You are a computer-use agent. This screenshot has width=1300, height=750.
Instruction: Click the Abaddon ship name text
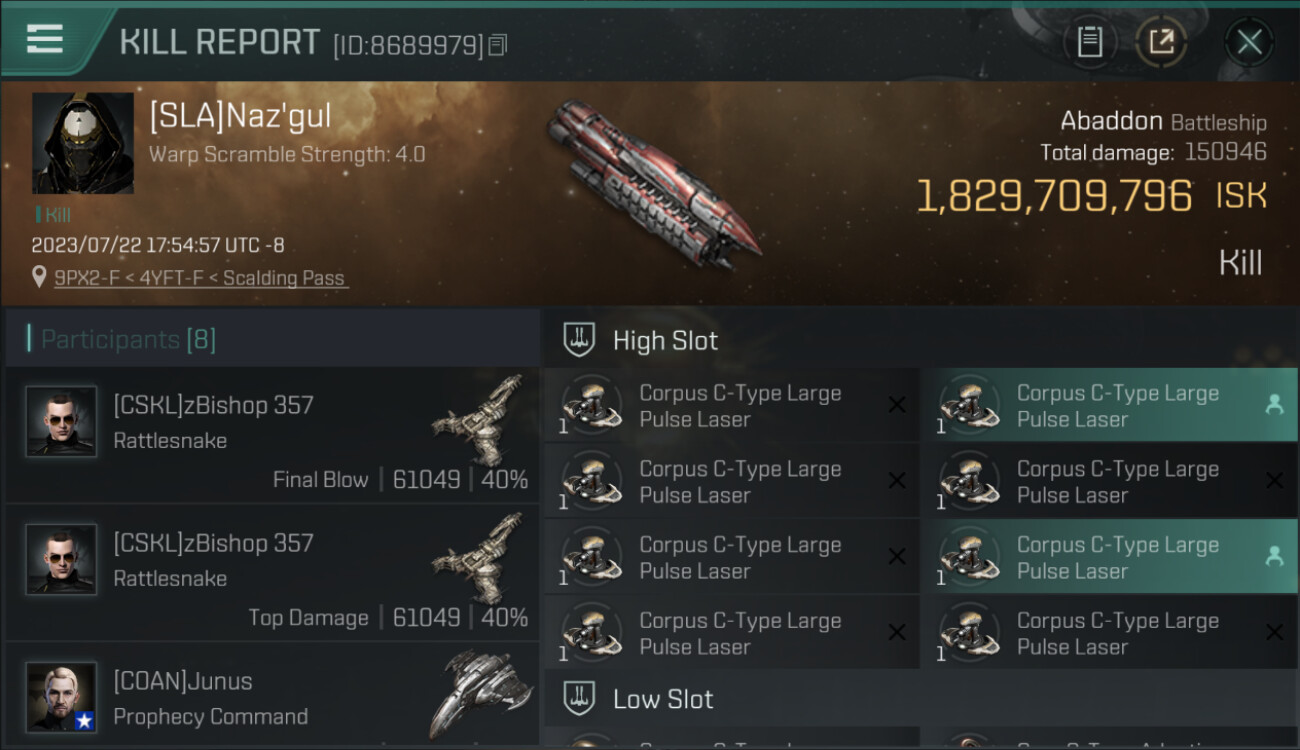(x=1111, y=122)
